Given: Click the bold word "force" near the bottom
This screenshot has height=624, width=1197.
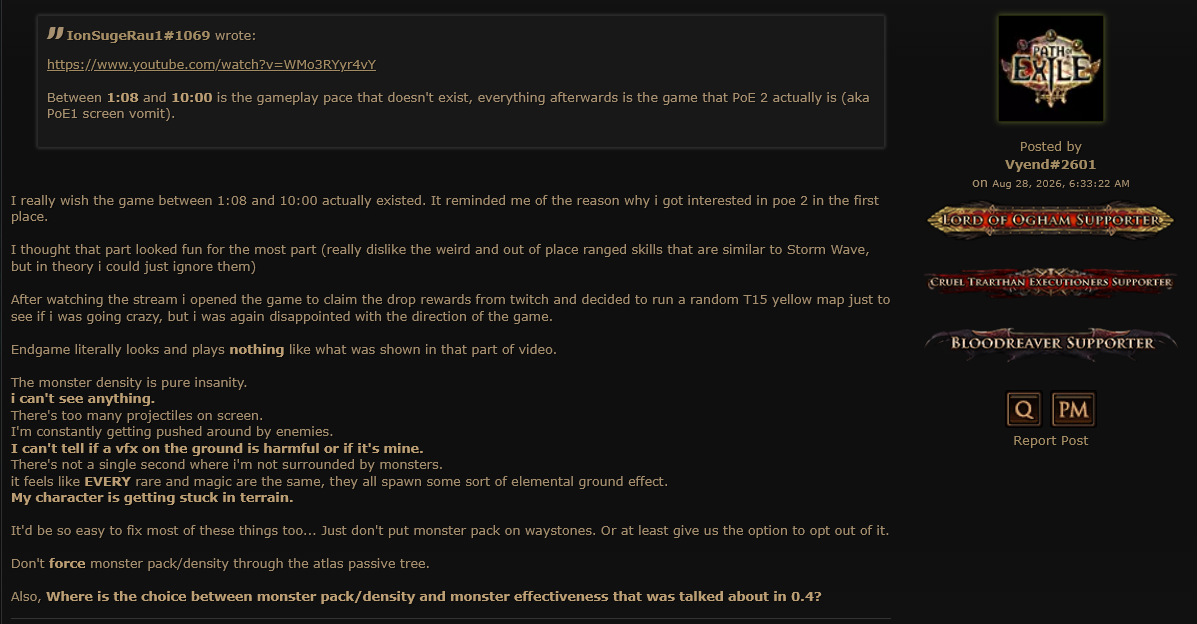Looking at the screenshot, I should click(67, 564).
